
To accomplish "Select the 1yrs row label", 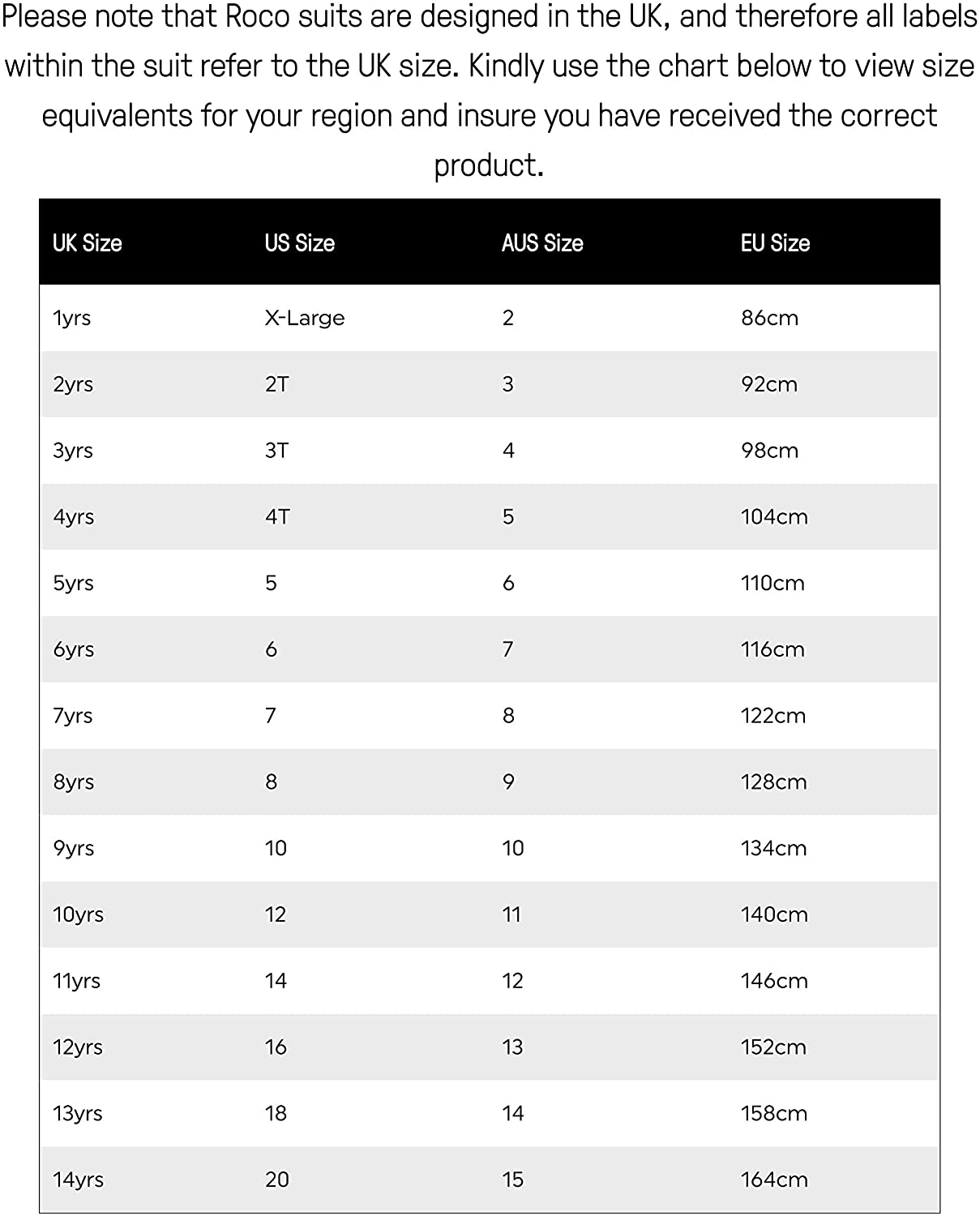I will pos(71,318).
